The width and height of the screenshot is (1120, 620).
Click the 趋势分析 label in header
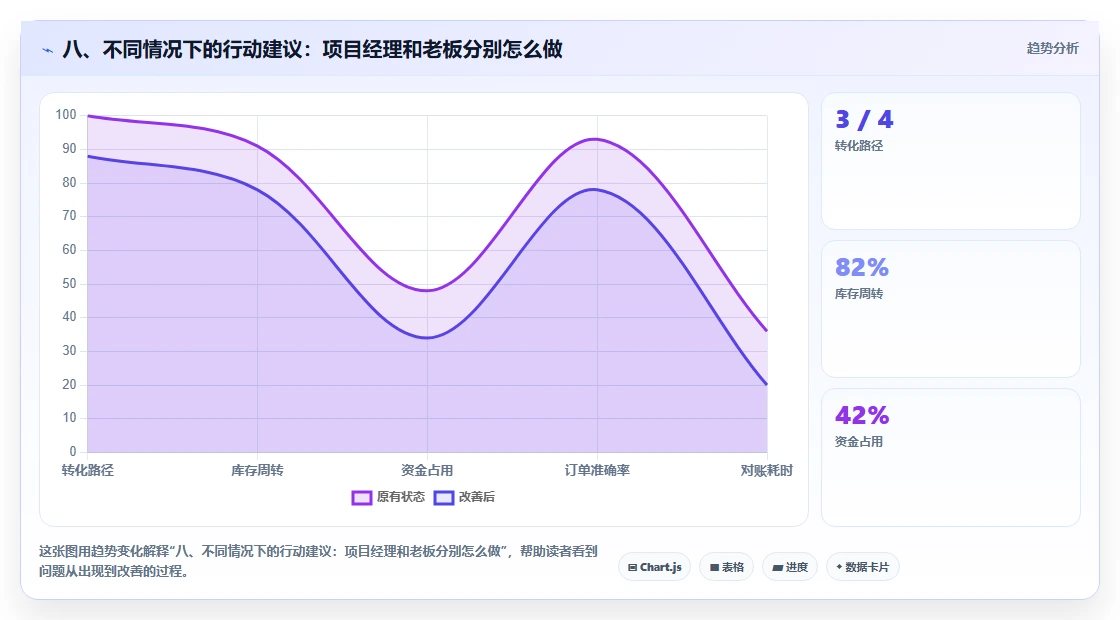point(1052,49)
